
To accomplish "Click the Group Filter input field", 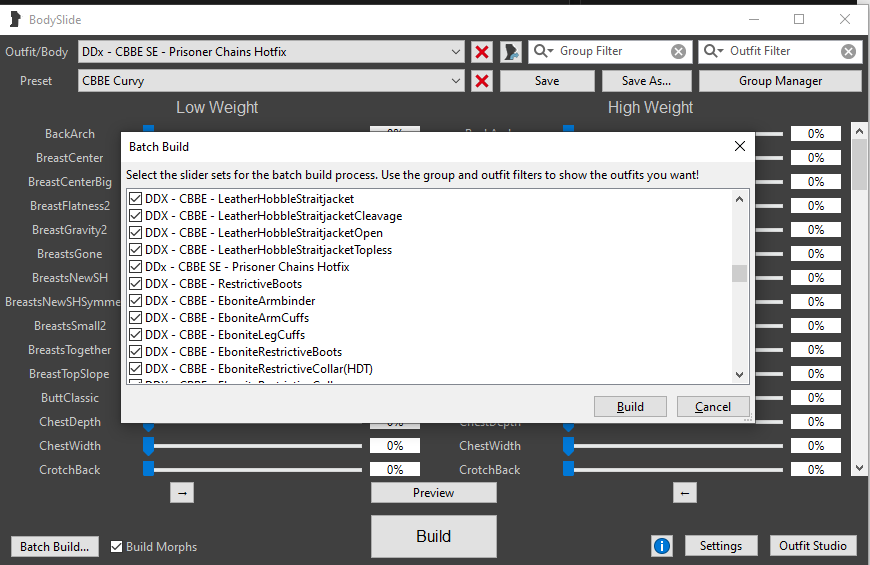I will pos(610,51).
